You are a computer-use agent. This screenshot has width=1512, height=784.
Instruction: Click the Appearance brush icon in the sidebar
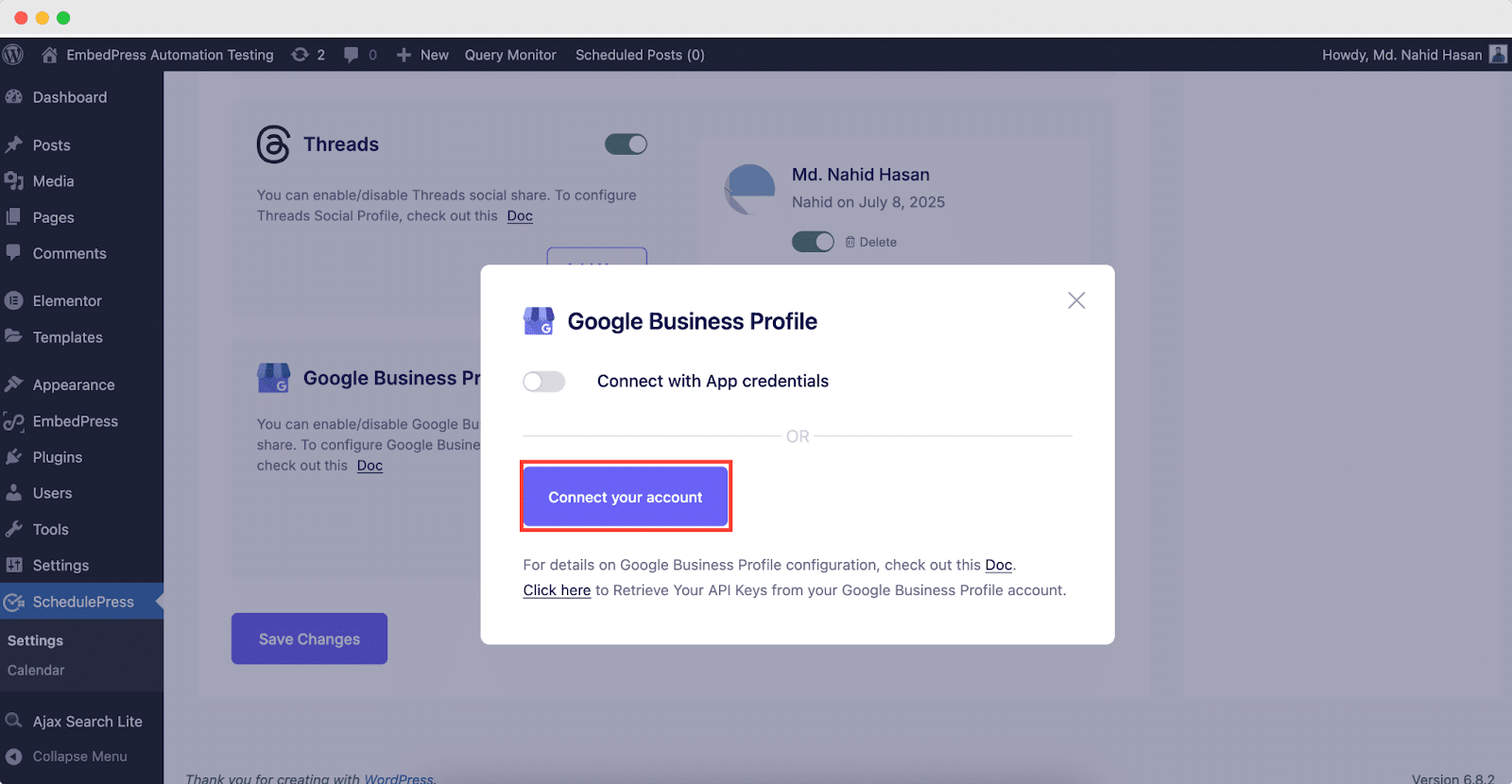tap(14, 384)
